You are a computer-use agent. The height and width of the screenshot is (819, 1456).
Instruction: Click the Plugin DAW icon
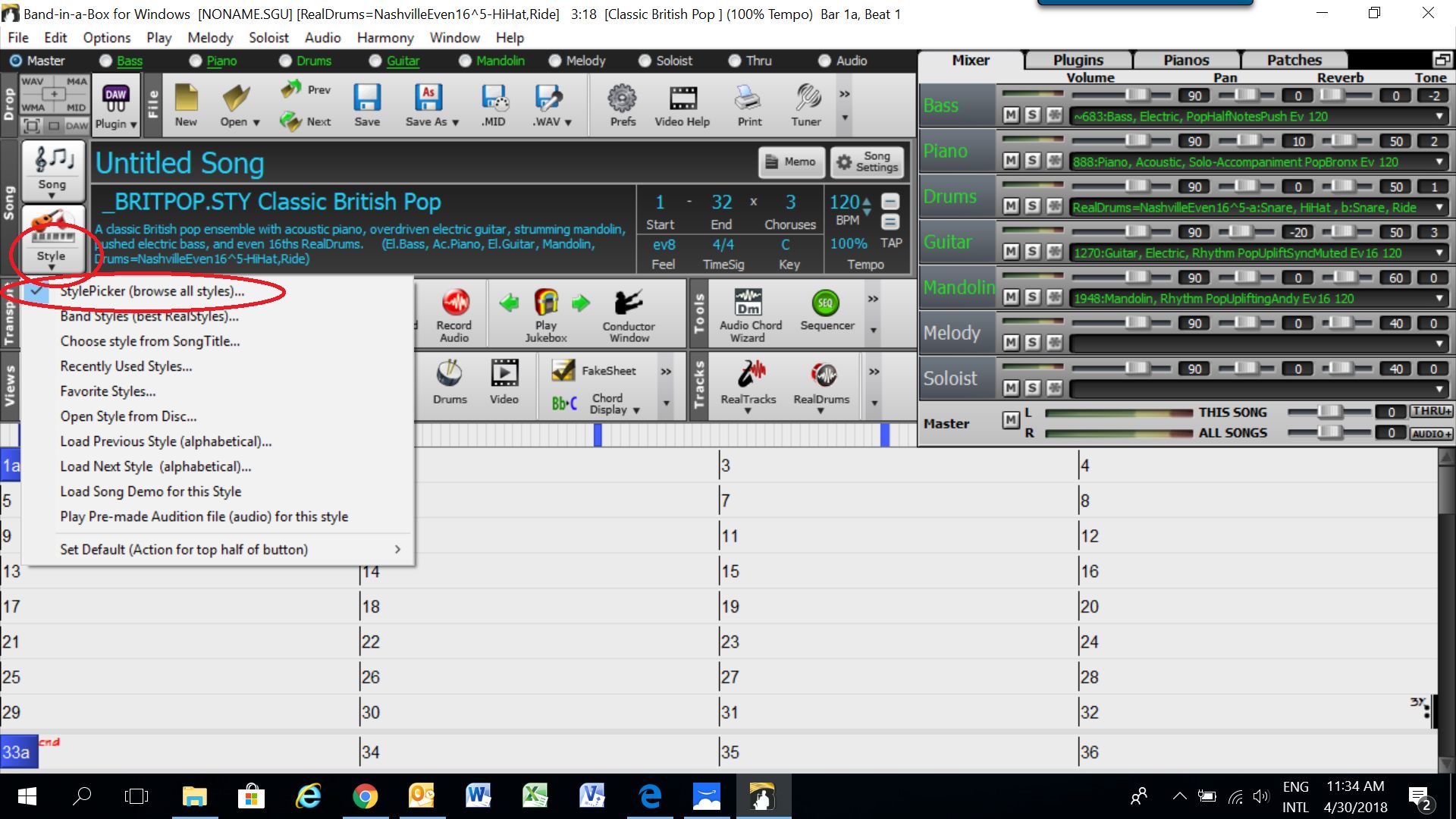click(x=116, y=106)
